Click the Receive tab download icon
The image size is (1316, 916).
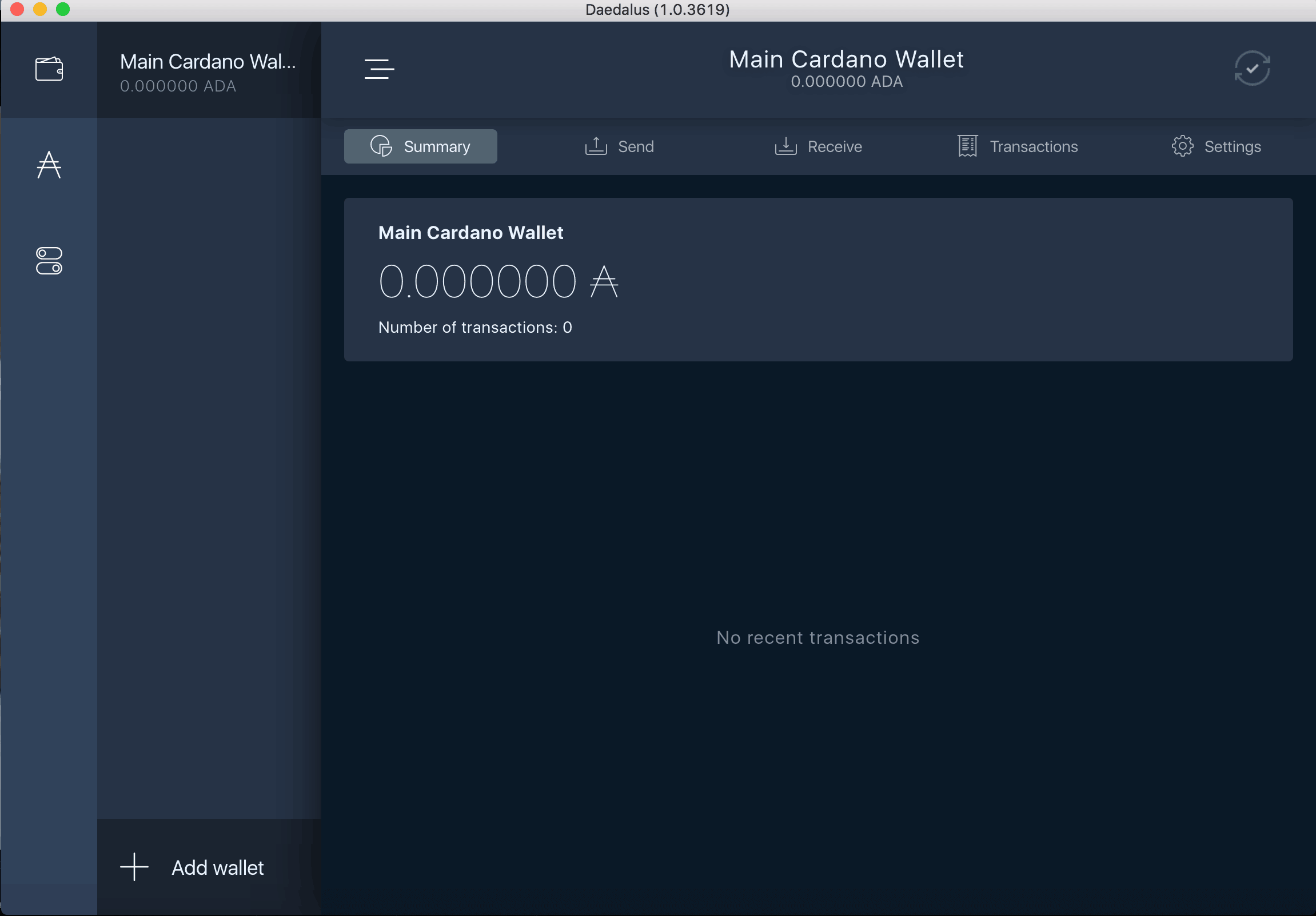[786, 147]
